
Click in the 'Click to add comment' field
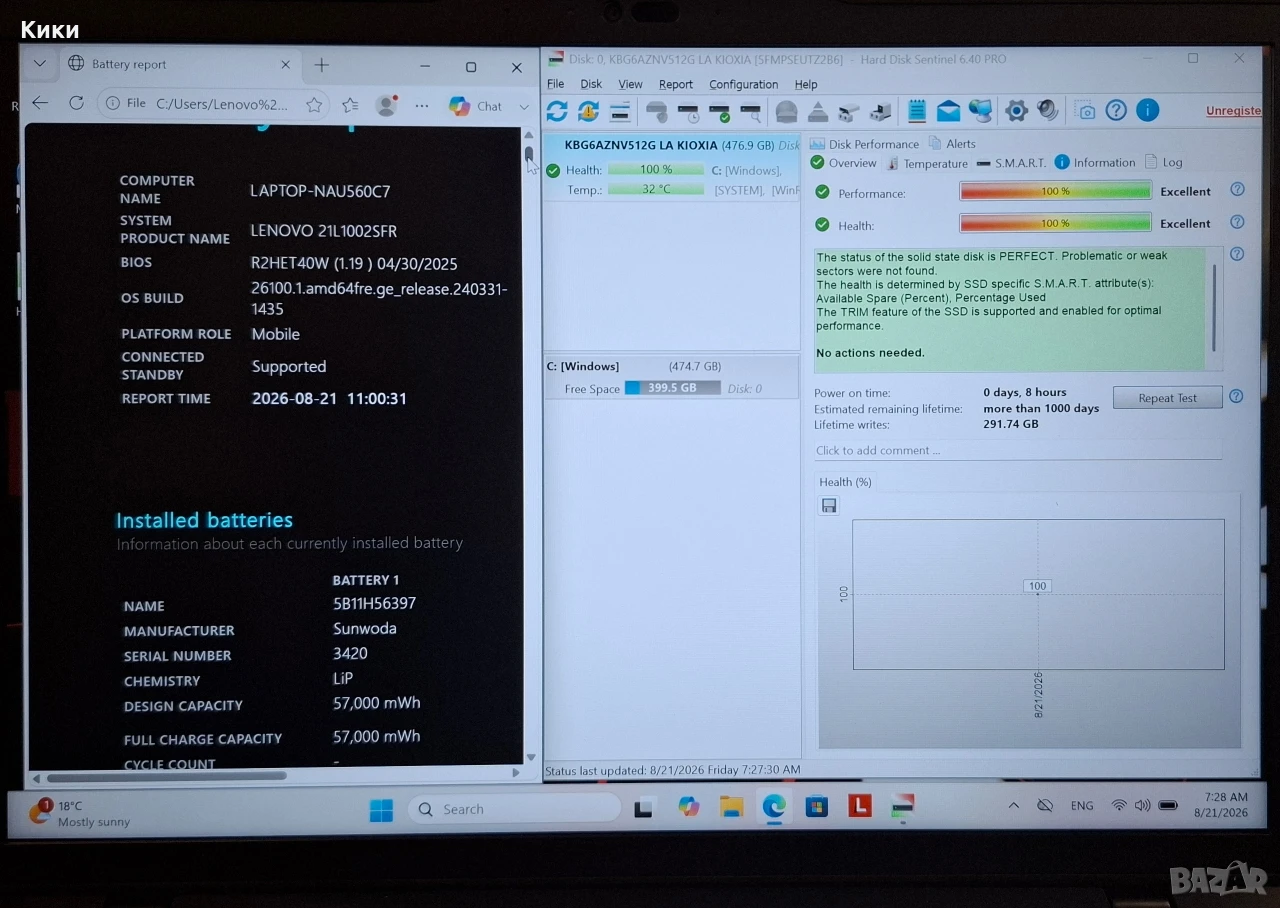(1018, 450)
